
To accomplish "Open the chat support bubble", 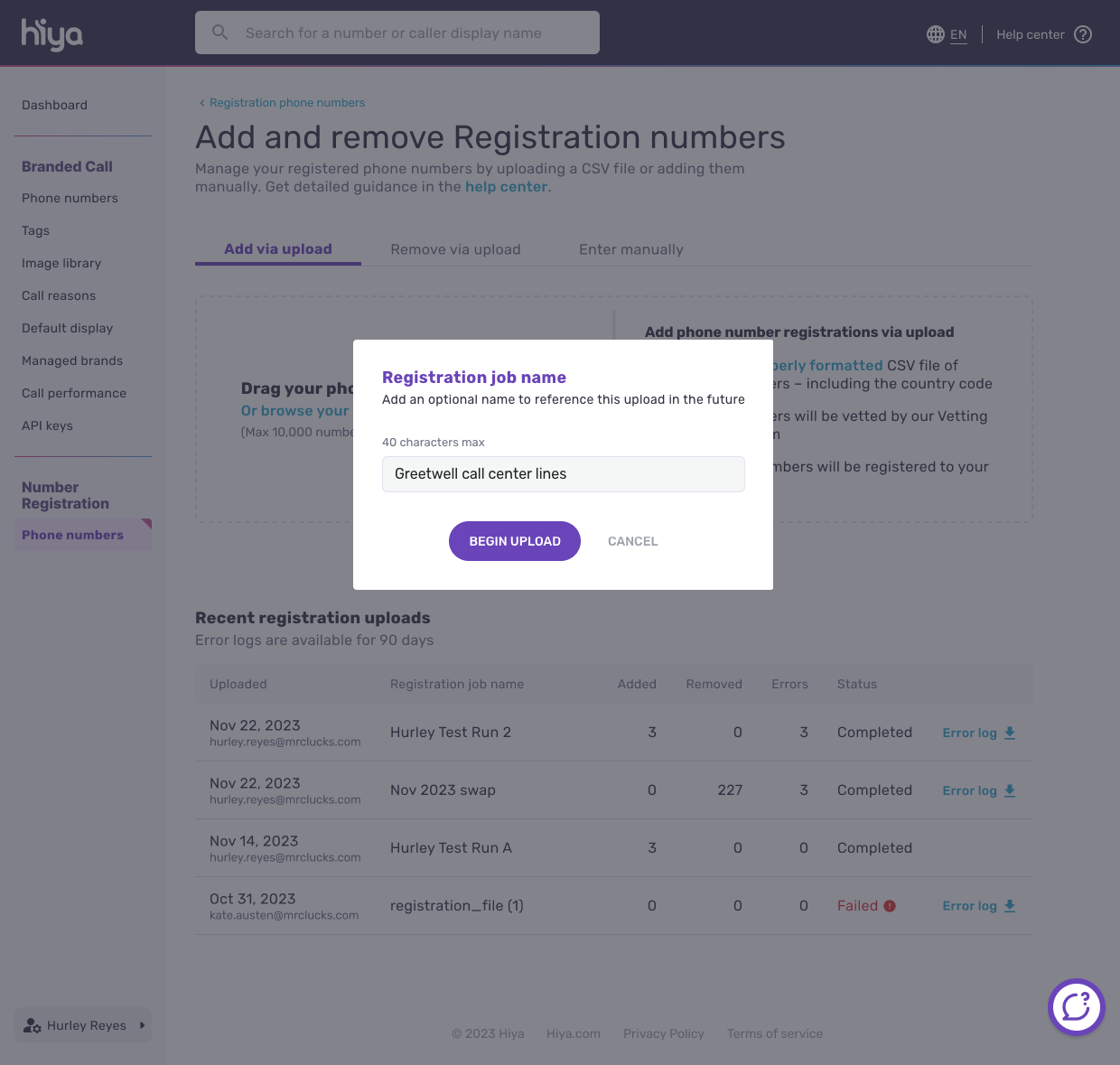I will [x=1076, y=1006].
